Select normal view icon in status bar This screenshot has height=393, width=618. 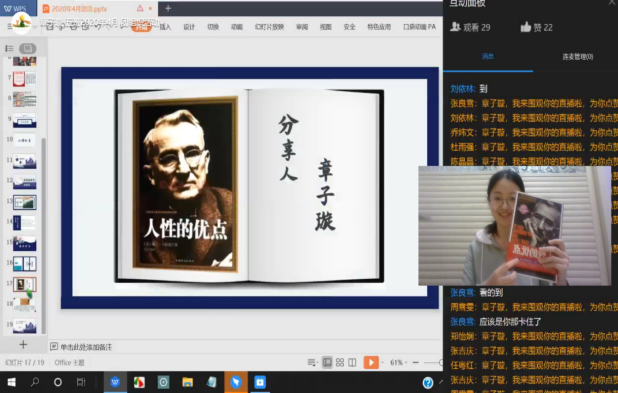(327, 362)
